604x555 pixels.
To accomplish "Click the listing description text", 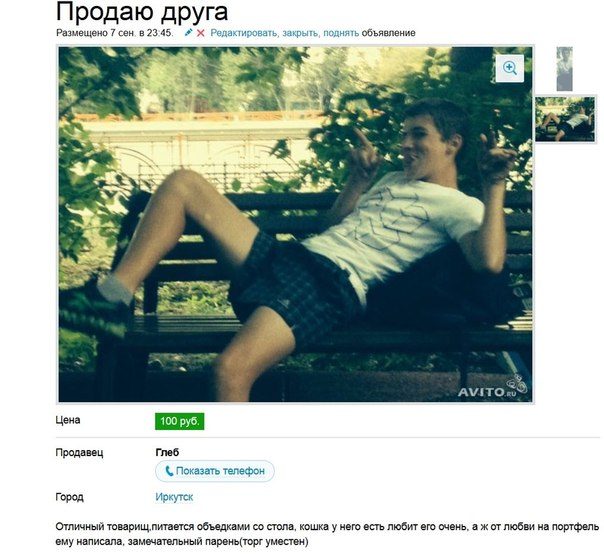I will point(327,534).
